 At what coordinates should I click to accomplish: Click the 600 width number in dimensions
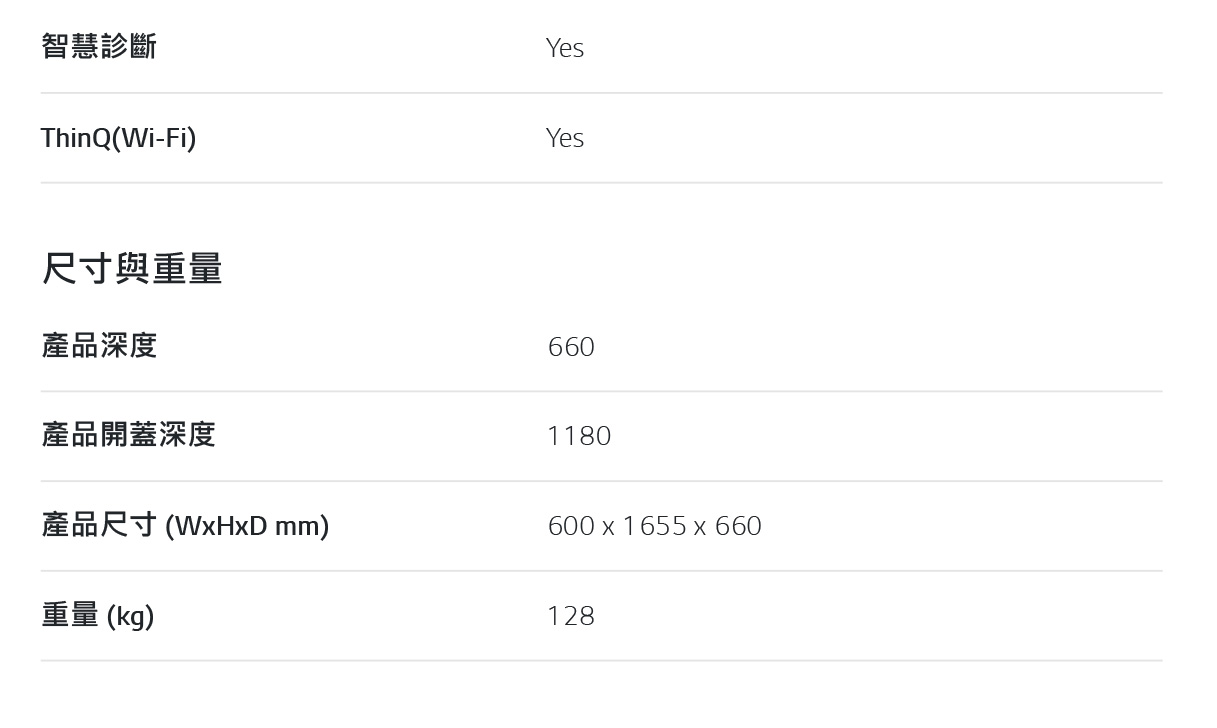click(x=571, y=526)
